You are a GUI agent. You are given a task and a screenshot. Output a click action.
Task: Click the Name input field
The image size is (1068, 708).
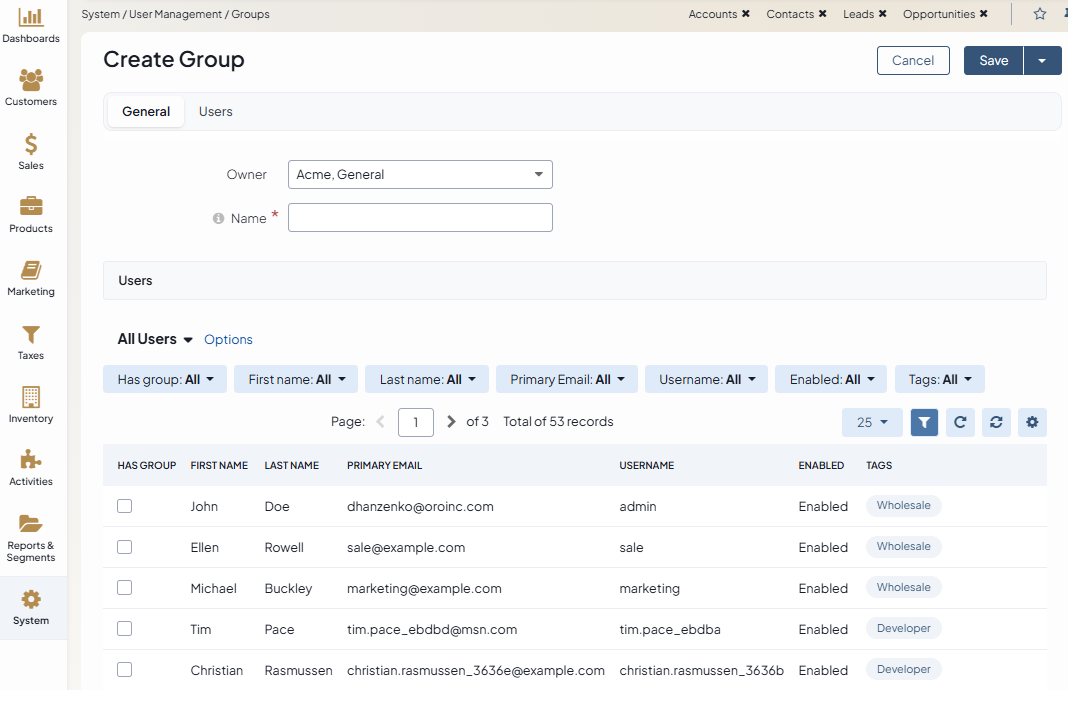pos(420,218)
